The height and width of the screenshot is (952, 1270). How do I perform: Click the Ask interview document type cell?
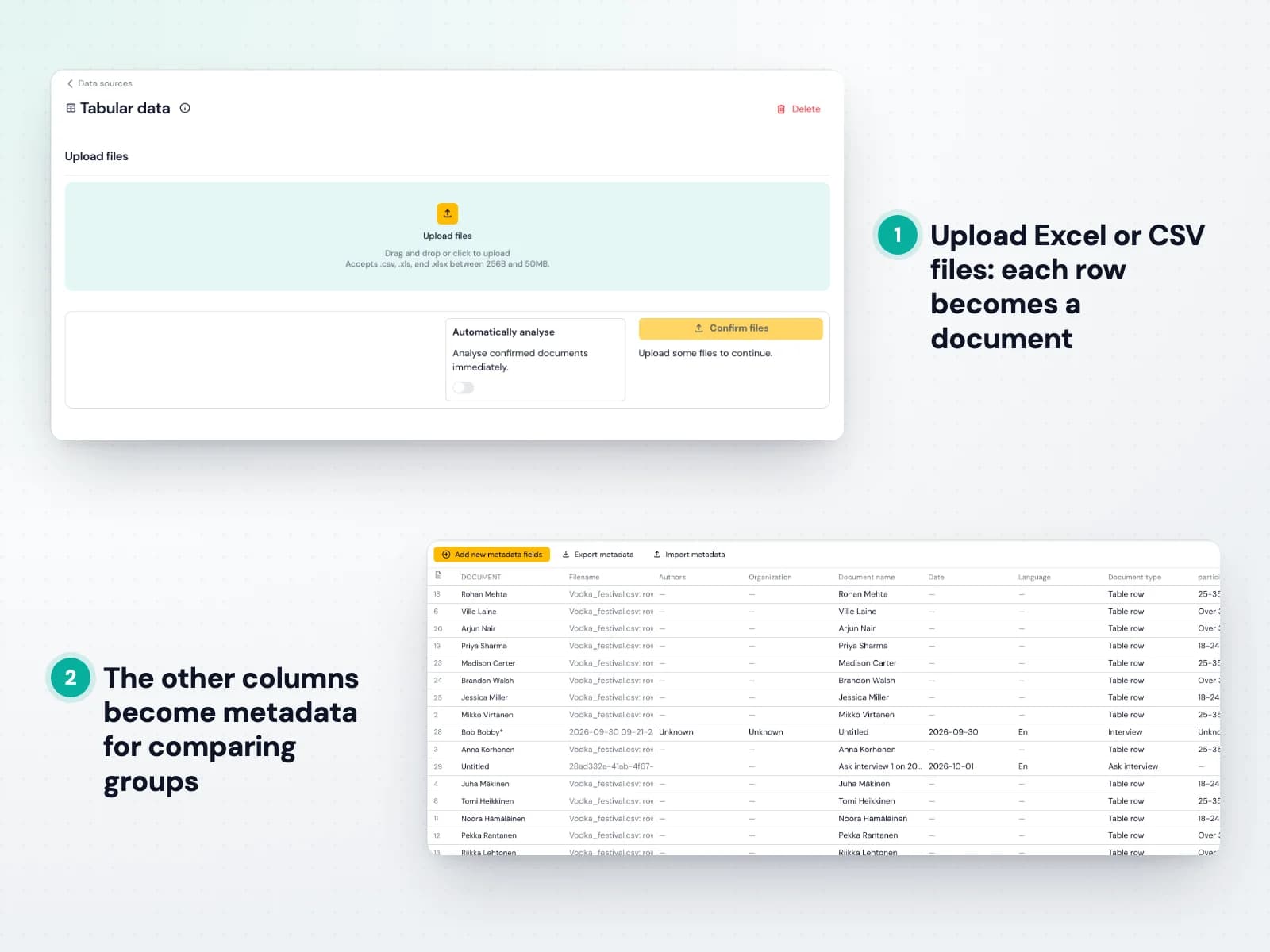pos(1133,766)
